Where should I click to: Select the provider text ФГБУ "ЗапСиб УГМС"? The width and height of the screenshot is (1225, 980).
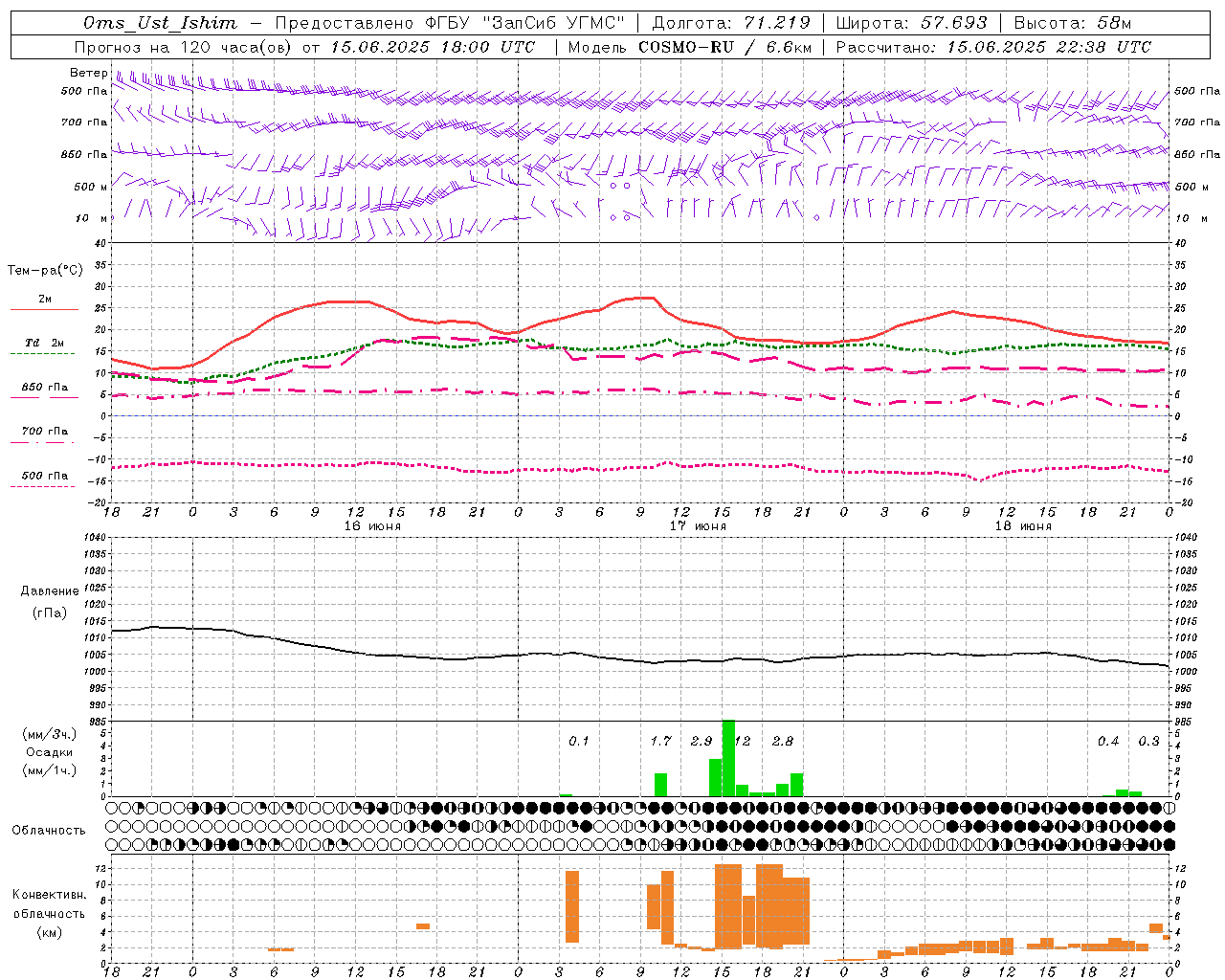pyautogui.click(x=524, y=23)
